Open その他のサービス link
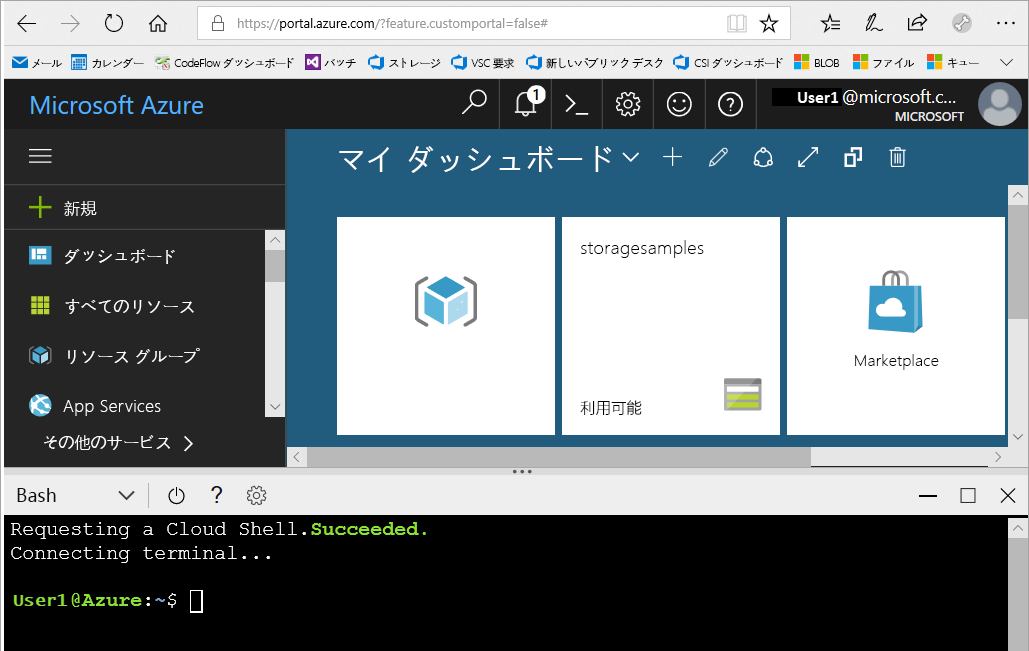 105,443
